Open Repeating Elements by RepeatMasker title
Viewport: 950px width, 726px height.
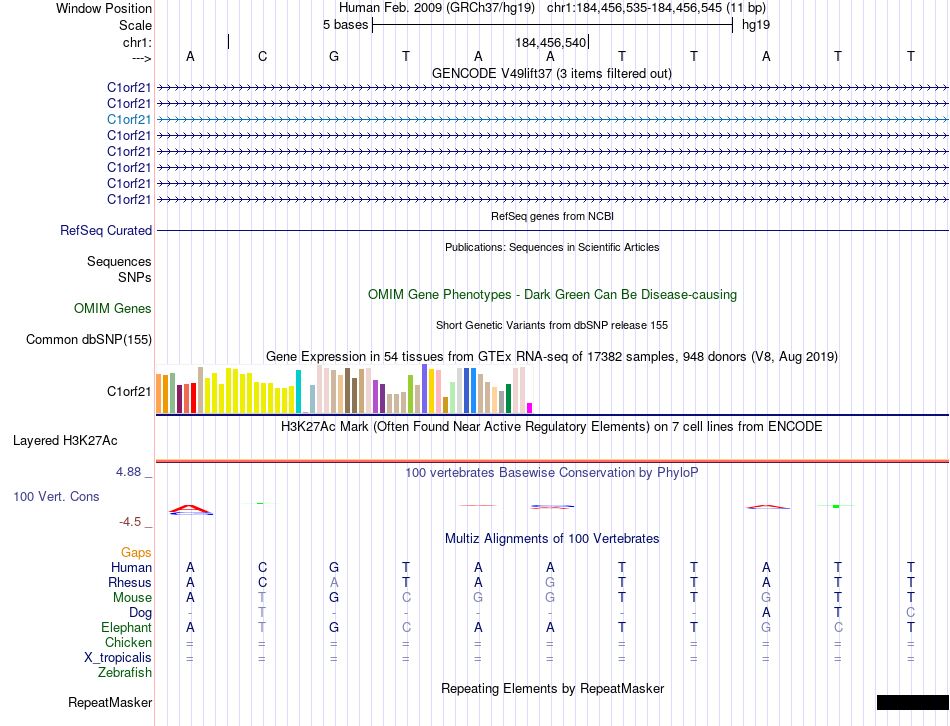(x=552, y=688)
